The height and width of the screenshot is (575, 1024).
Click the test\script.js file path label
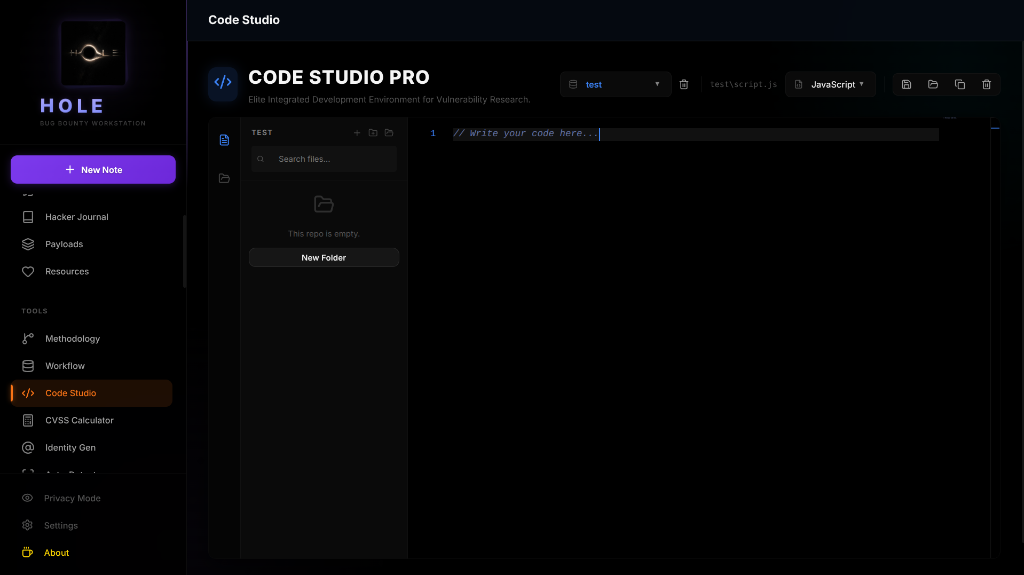[x=743, y=84]
